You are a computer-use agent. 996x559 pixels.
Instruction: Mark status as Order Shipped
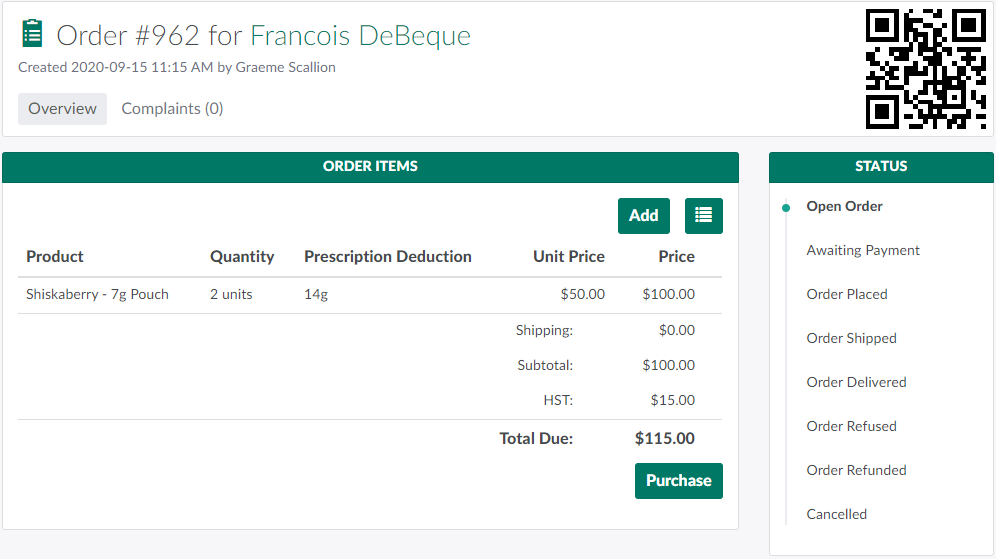pyautogui.click(x=851, y=339)
